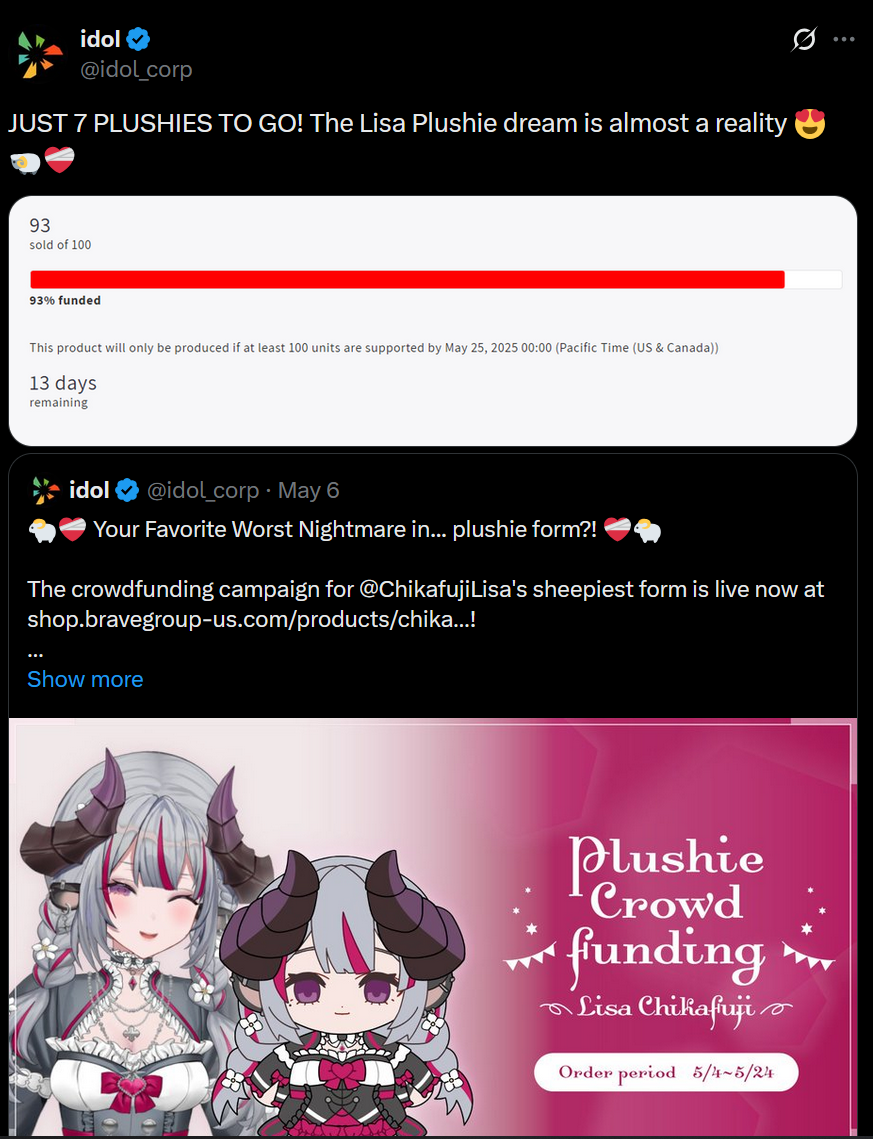Open the shop.bravegroup-us.com product link
Viewport: 873px width, 1139px height.
(251, 620)
